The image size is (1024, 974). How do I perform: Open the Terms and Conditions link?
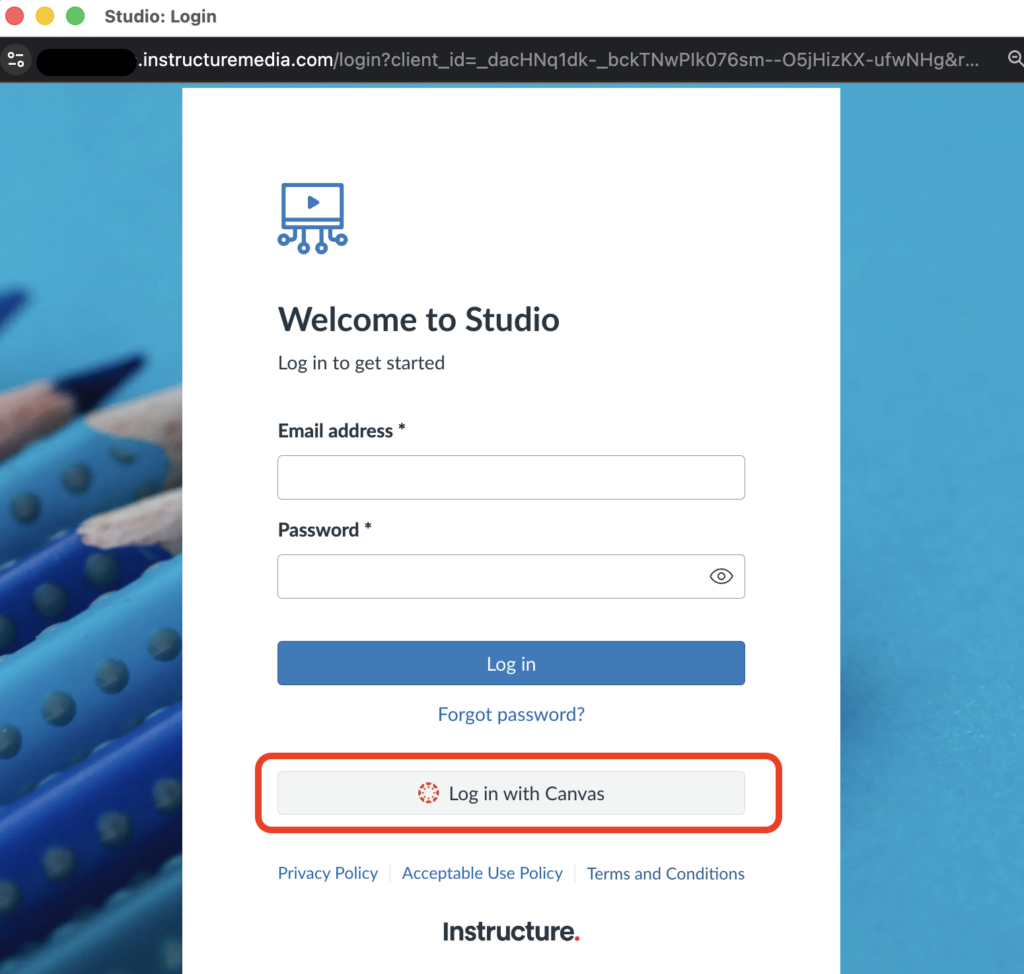[x=665, y=872]
